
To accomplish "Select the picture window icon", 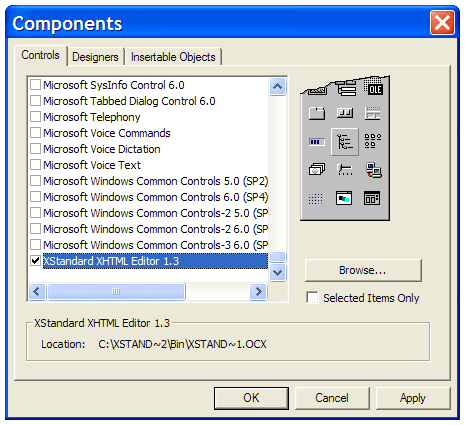I will (x=344, y=198).
